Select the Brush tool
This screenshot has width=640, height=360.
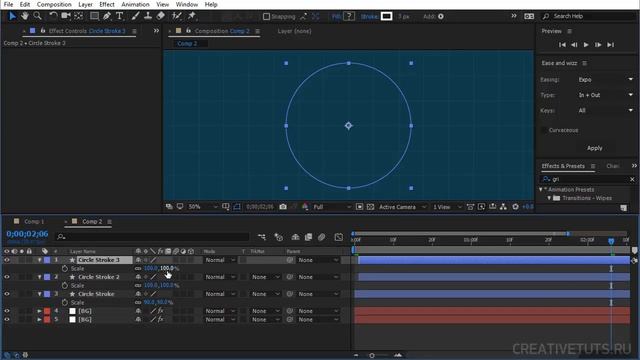(136, 16)
